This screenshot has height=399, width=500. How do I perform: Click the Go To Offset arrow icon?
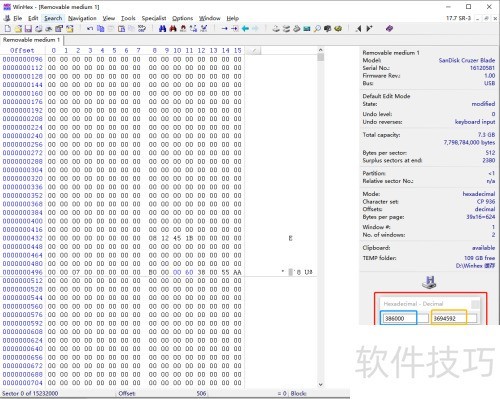point(224,29)
